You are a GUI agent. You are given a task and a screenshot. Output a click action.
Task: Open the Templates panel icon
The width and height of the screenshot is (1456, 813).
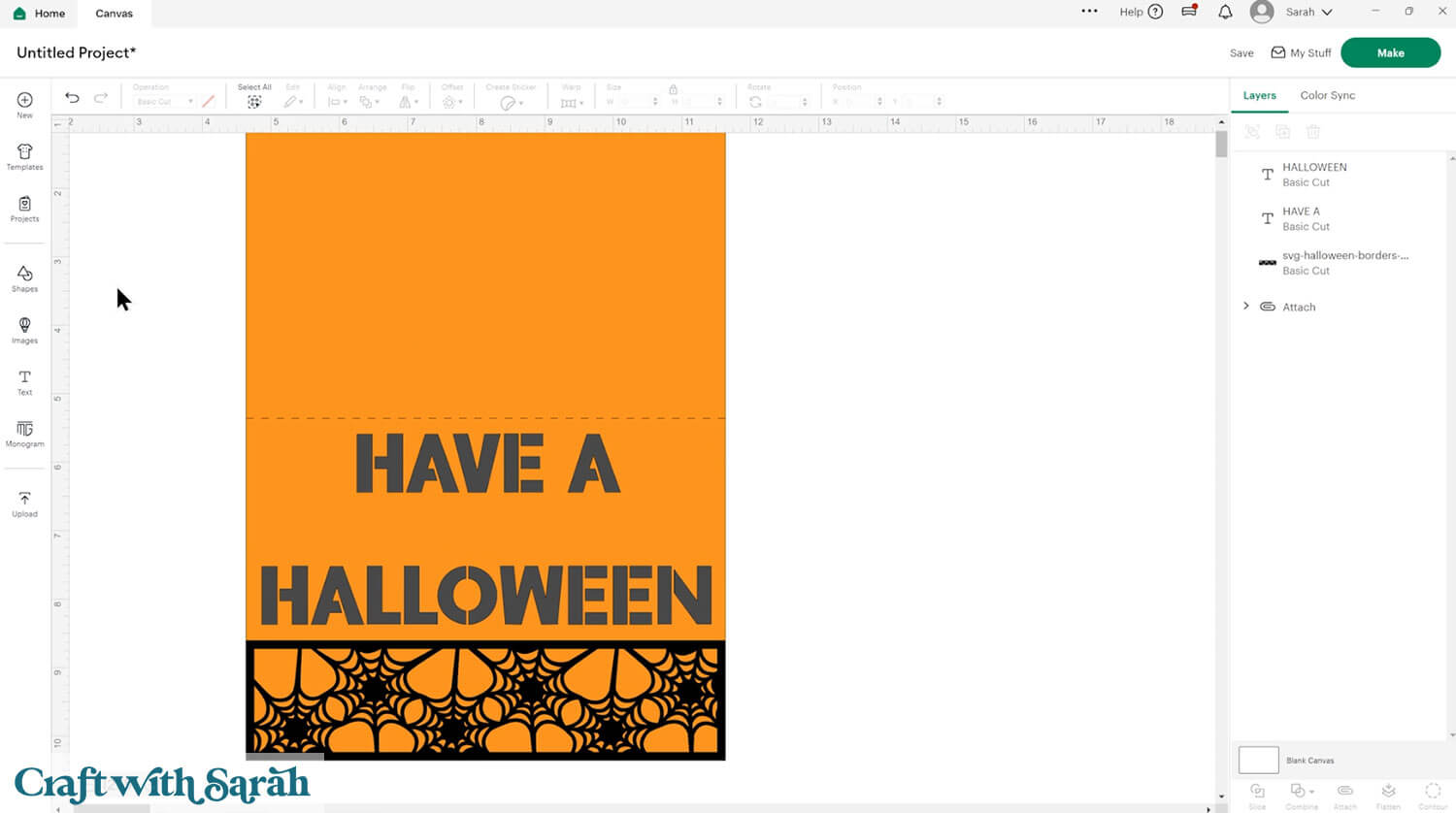click(24, 156)
